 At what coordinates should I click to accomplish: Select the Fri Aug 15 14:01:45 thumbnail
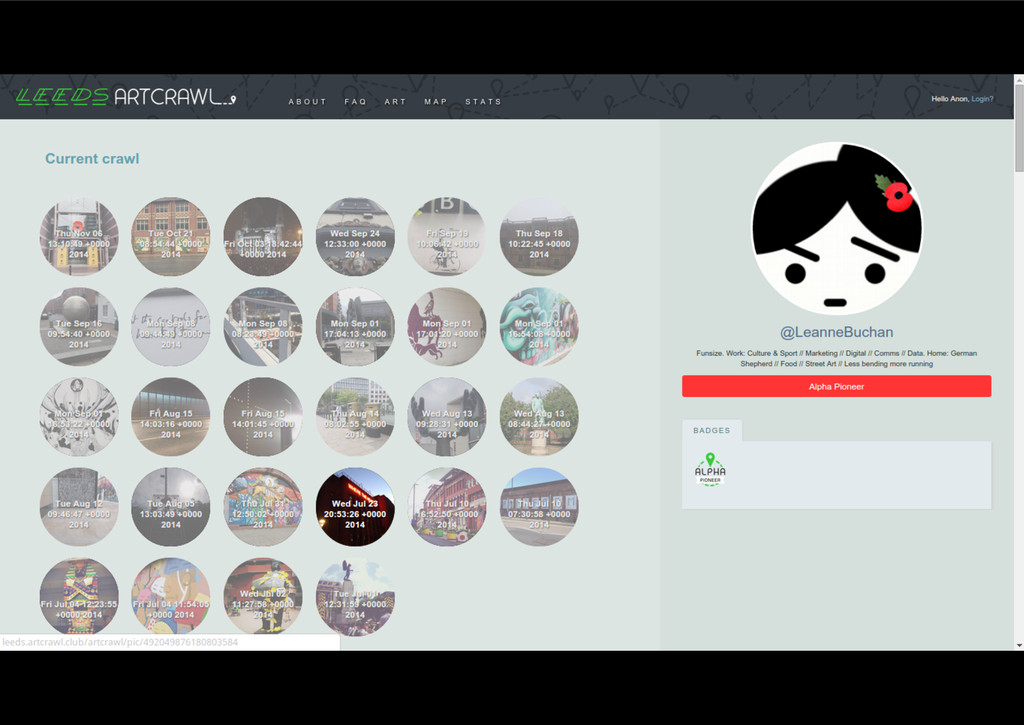tap(263, 417)
